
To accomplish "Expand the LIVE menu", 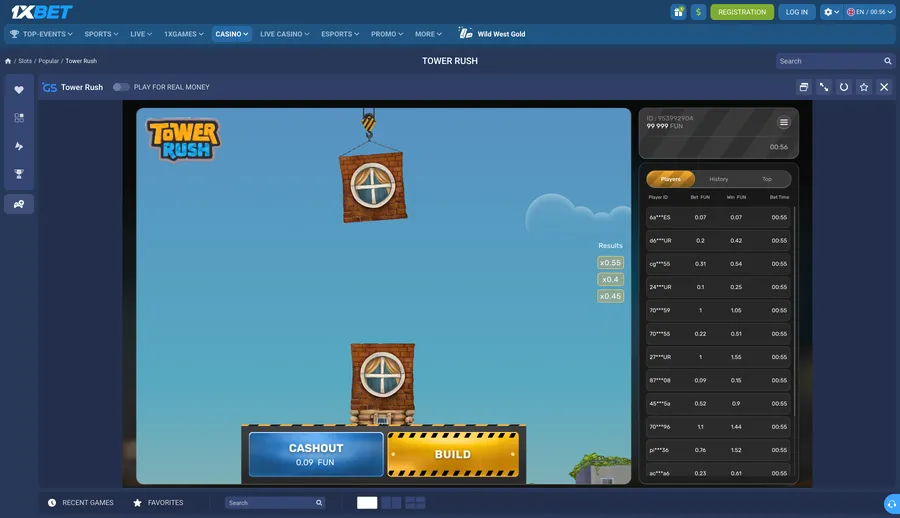I will pyautogui.click(x=141, y=34).
